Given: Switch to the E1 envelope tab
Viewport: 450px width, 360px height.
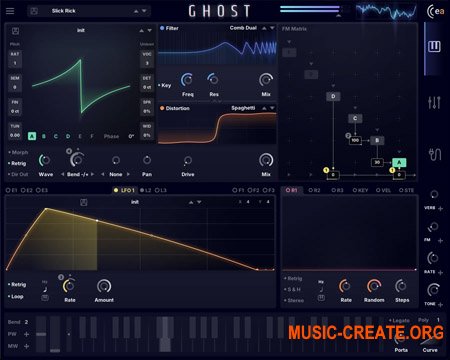Looking at the screenshot, I should [11, 190].
